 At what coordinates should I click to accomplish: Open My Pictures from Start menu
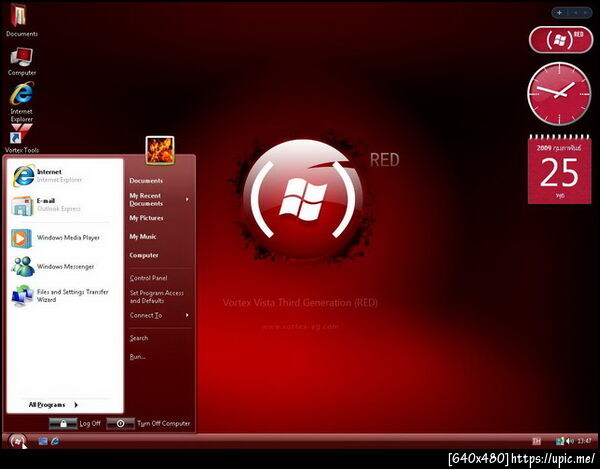[146, 218]
